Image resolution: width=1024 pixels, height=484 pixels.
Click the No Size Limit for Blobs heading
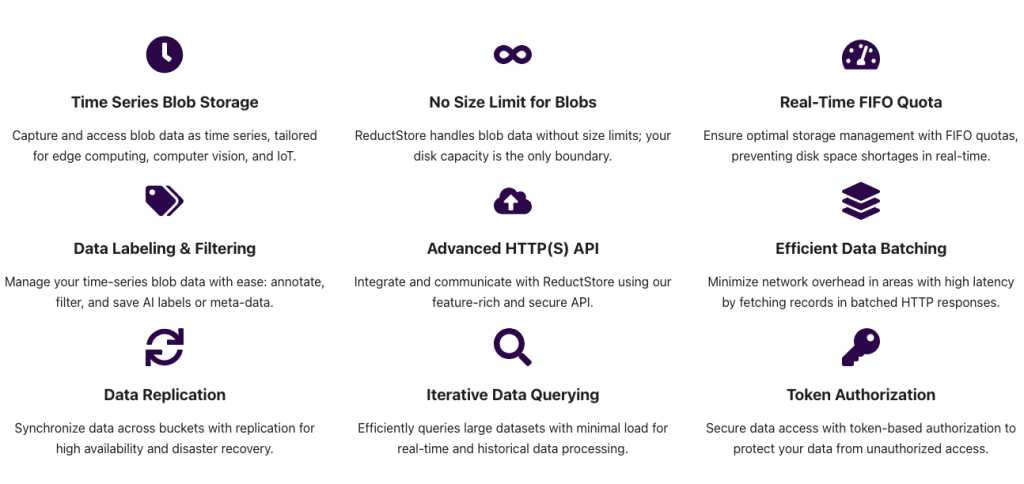[x=512, y=102]
